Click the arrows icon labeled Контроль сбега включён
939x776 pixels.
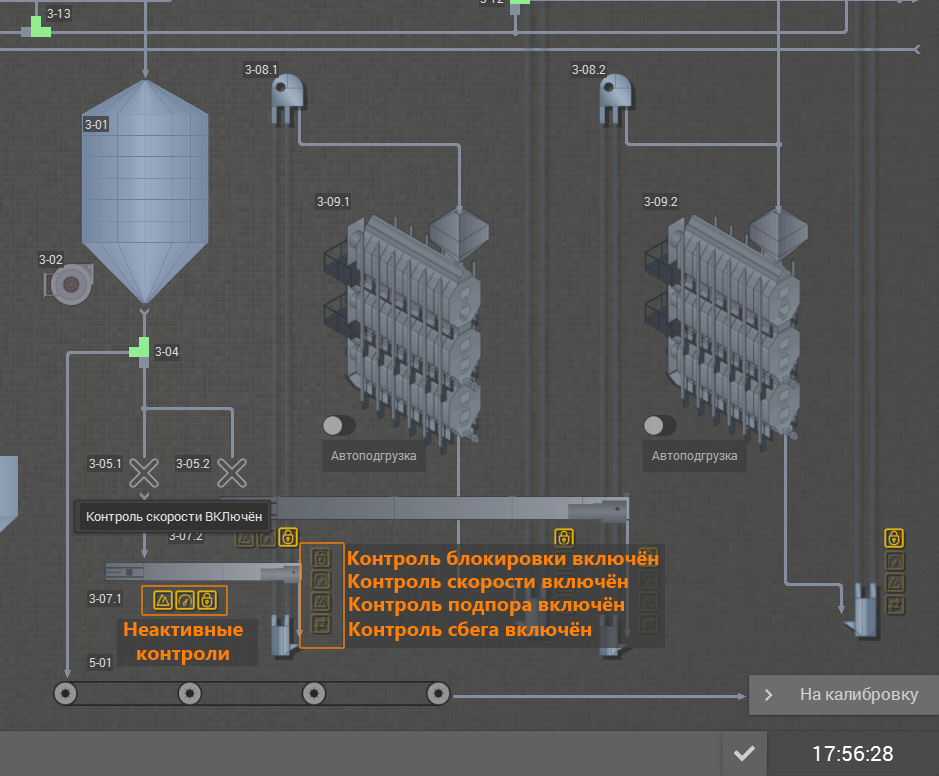[x=321, y=625]
